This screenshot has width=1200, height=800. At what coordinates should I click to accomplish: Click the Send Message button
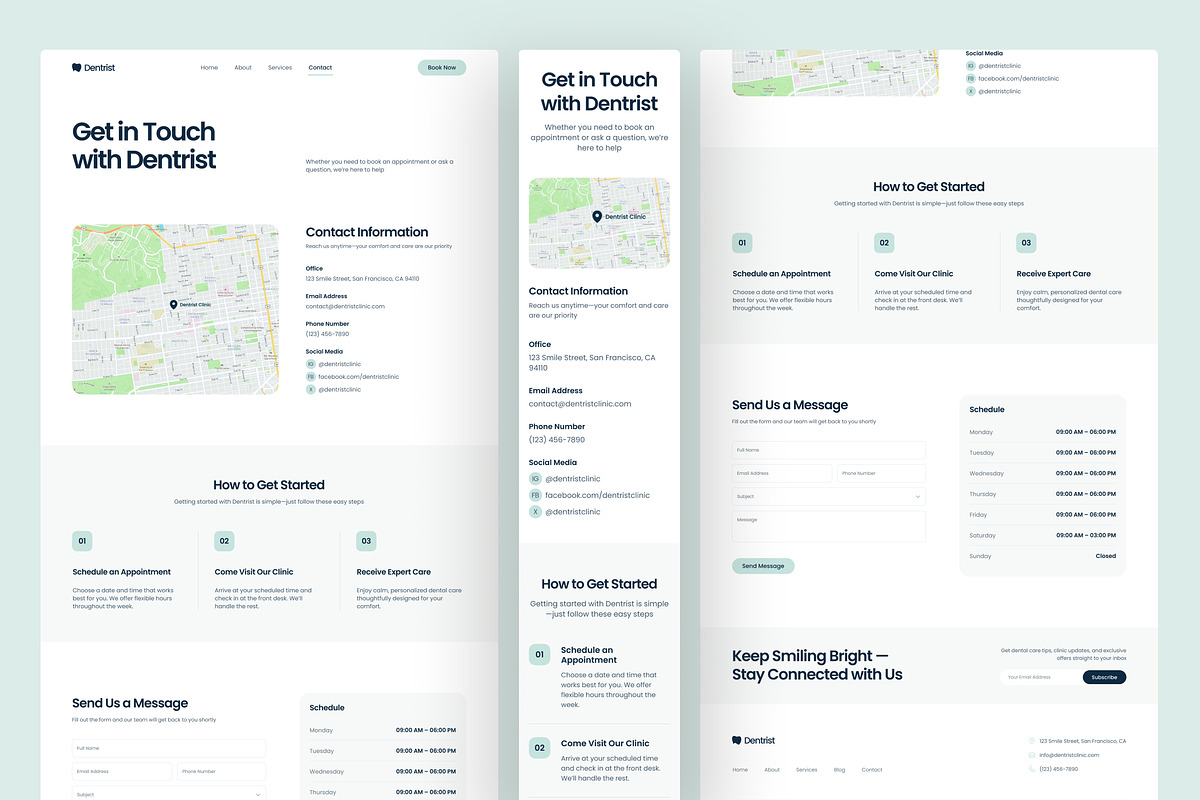763,566
